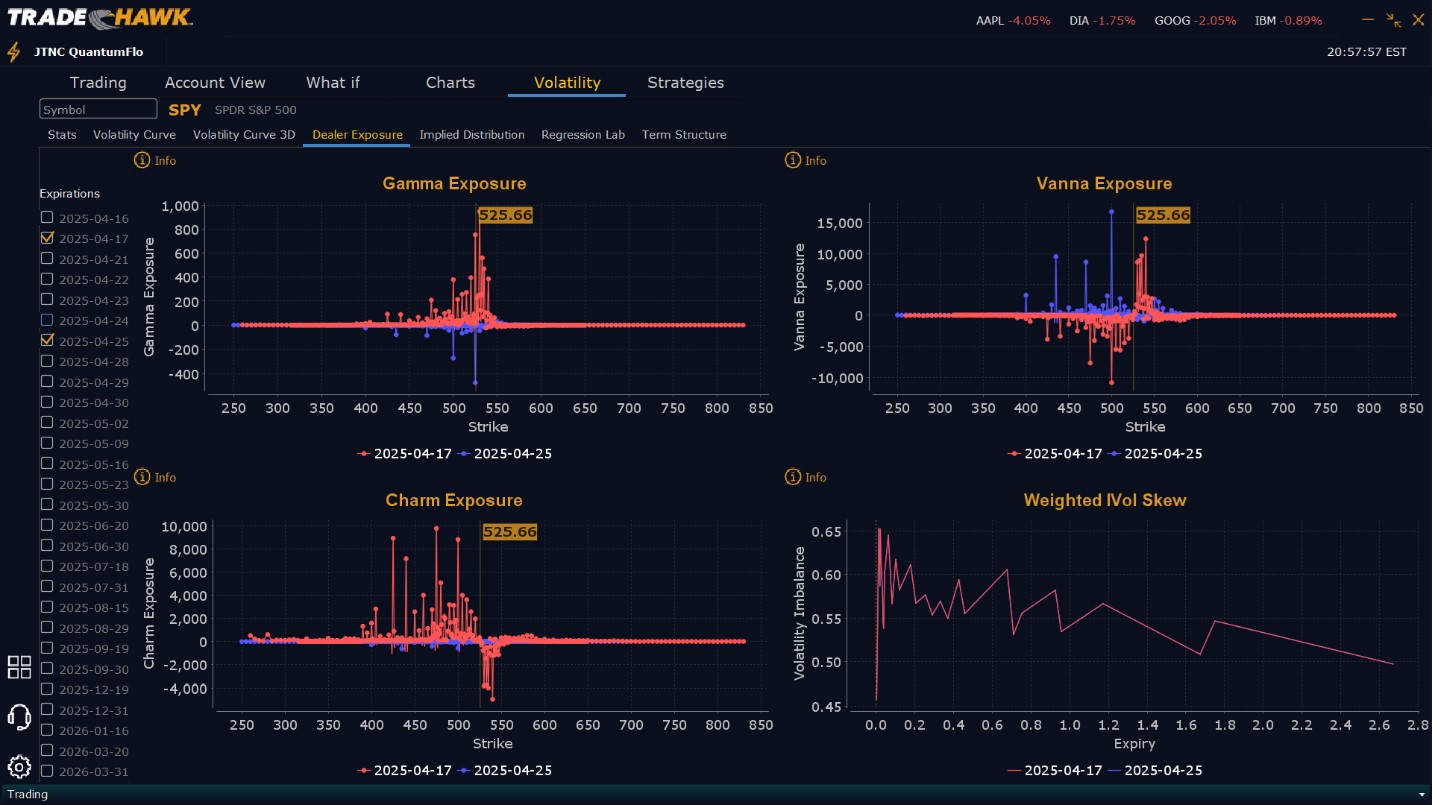Uncheck the 2025-04-17 expiration checkbox
Image resolution: width=1432 pixels, height=805 pixels.
47,238
